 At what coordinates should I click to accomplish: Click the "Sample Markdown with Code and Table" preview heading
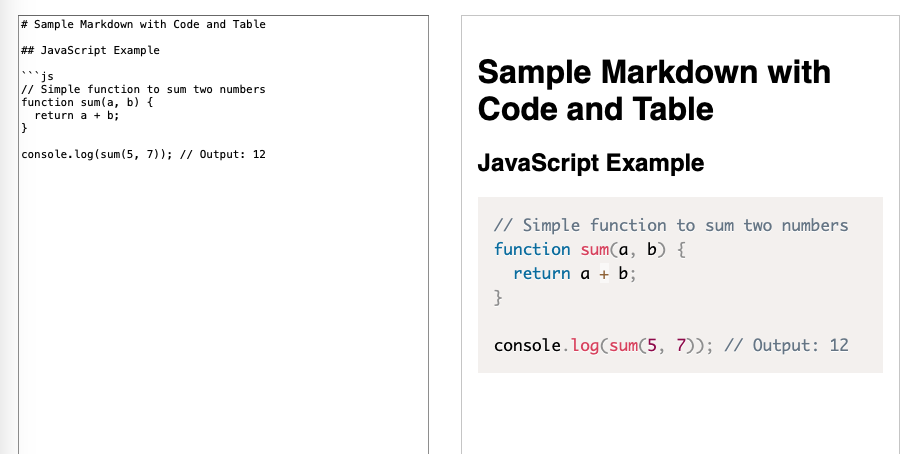[654, 89]
